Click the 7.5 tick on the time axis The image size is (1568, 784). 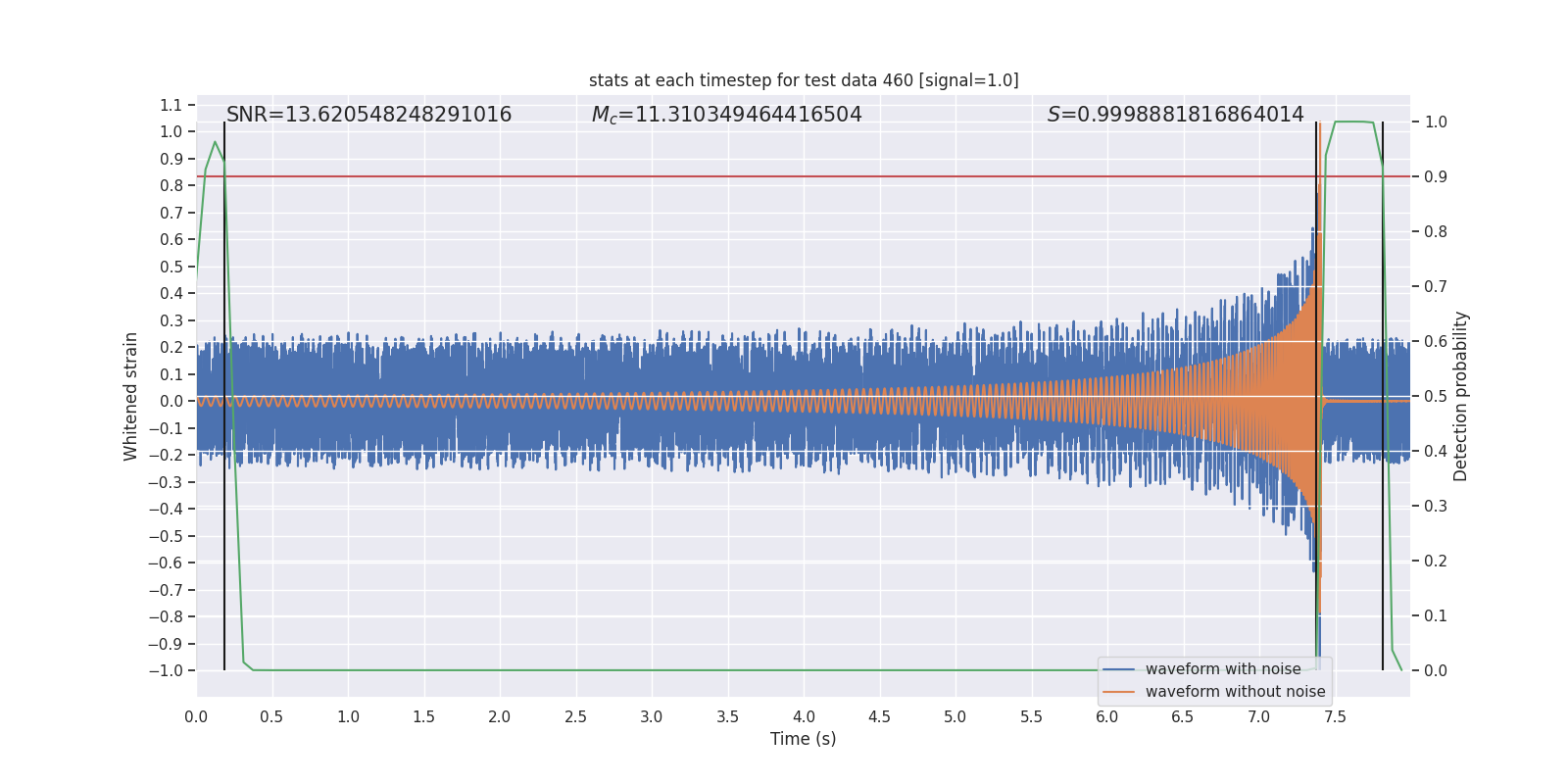click(1335, 716)
